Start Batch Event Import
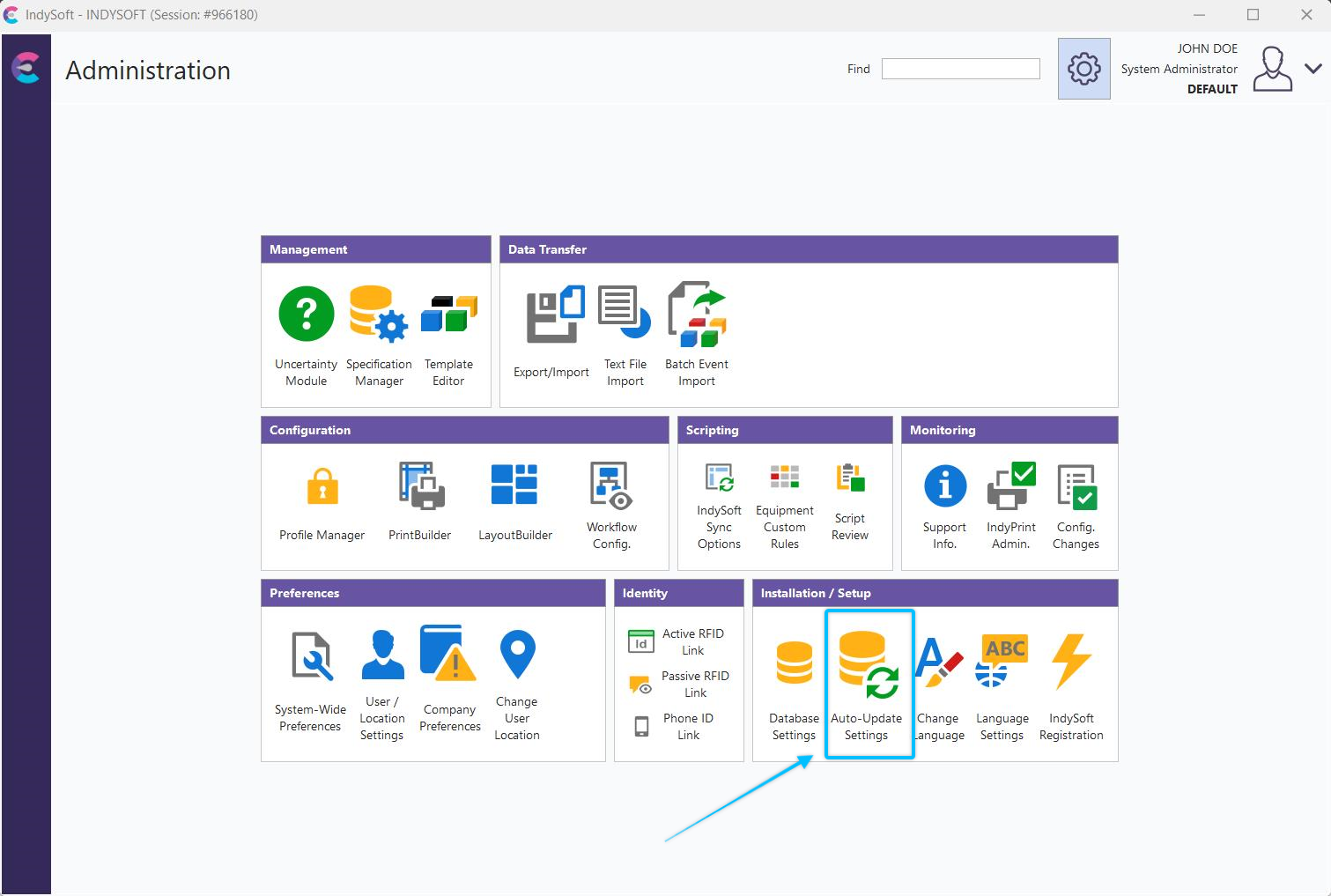The height and width of the screenshot is (896, 1331). click(696, 315)
